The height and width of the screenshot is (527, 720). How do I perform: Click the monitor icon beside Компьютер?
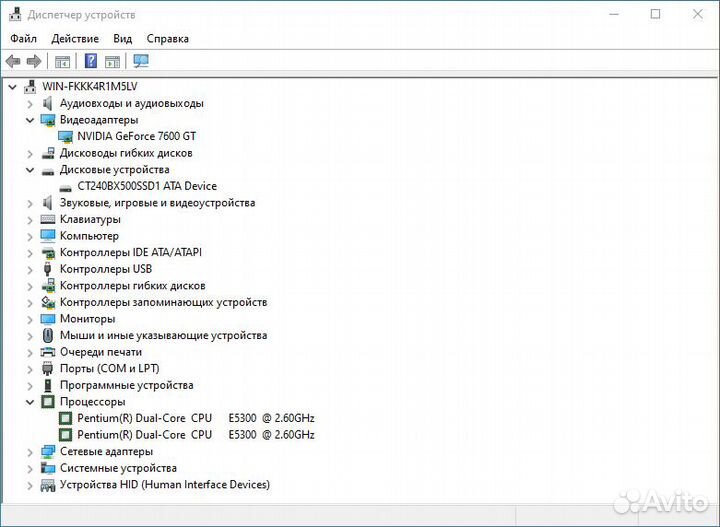(x=48, y=236)
